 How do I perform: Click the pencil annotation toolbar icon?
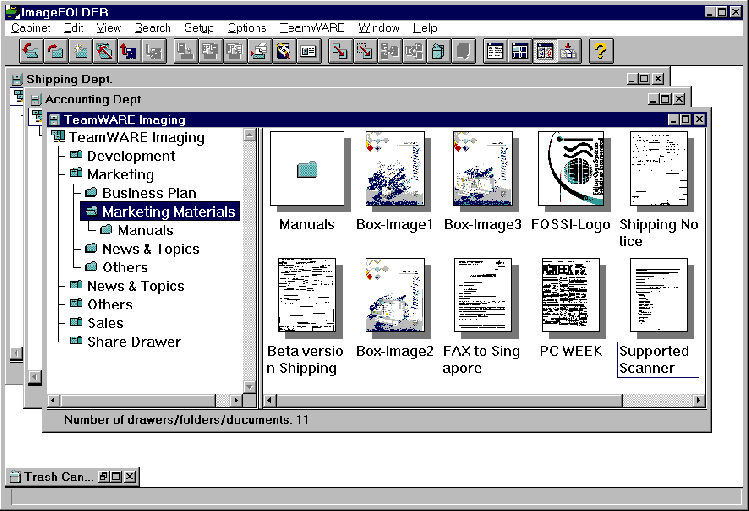pos(283,51)
